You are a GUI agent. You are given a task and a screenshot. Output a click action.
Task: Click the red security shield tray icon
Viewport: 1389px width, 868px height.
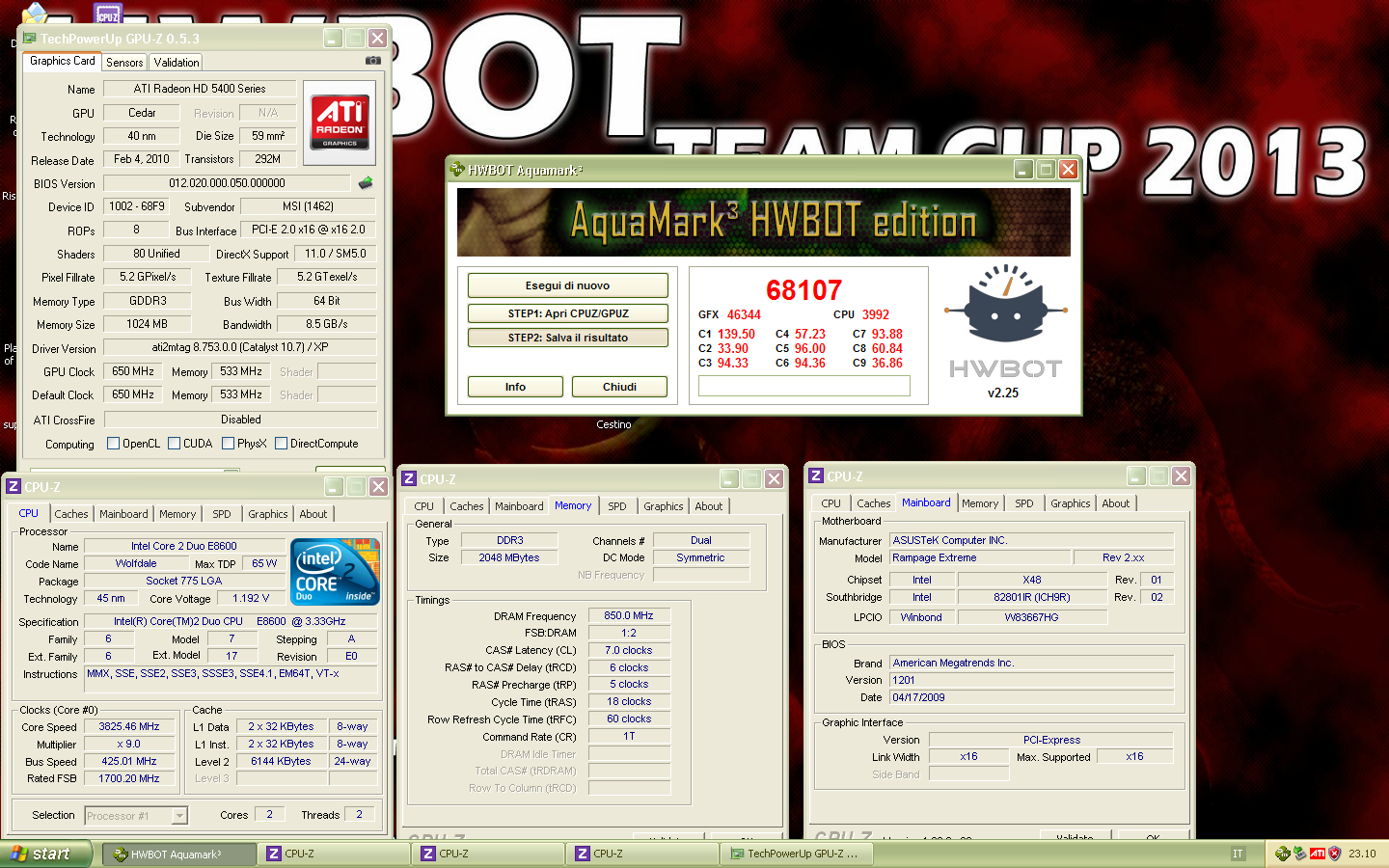pos(1335,854)
